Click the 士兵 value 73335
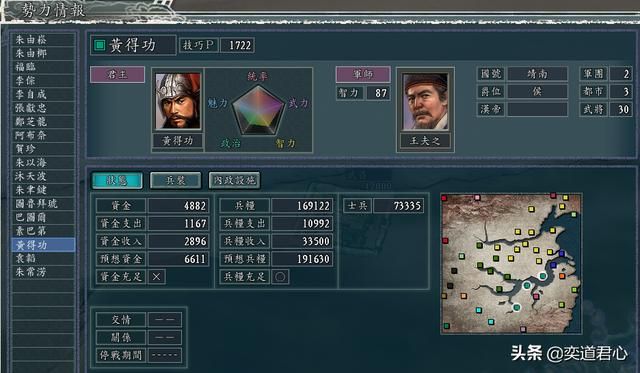Viewport: 640px width, 373px height. click(398, 206)
